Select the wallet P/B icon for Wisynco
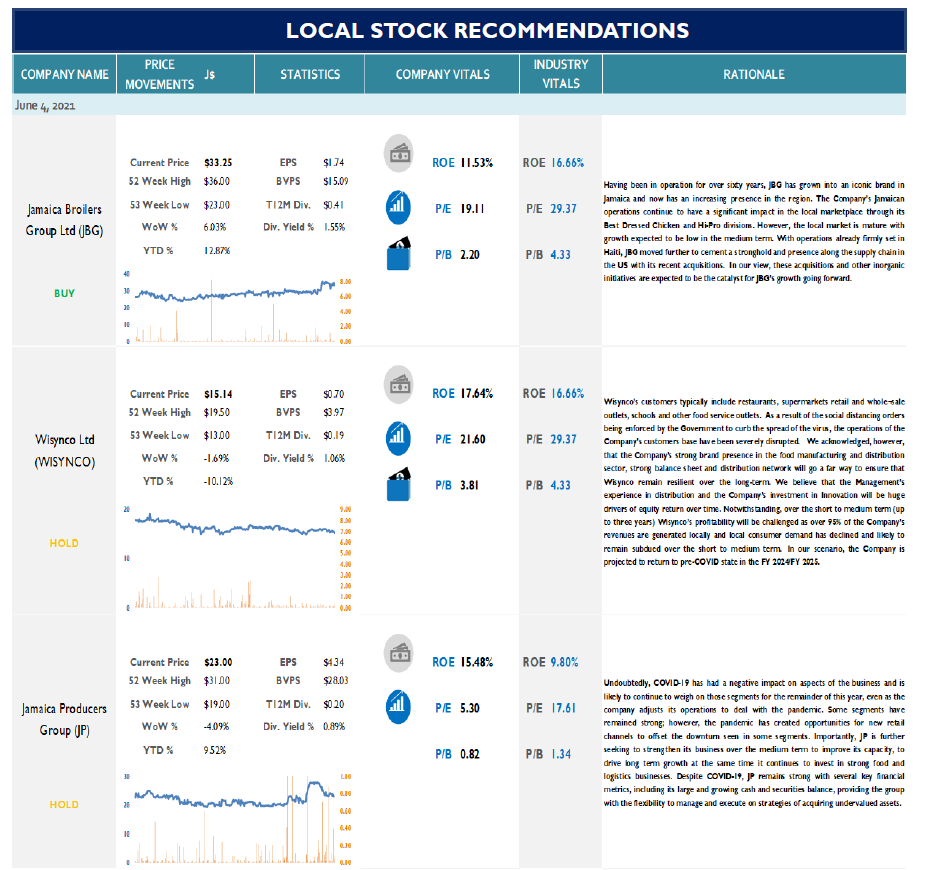 pyautogui.click(x=399, y=484)
